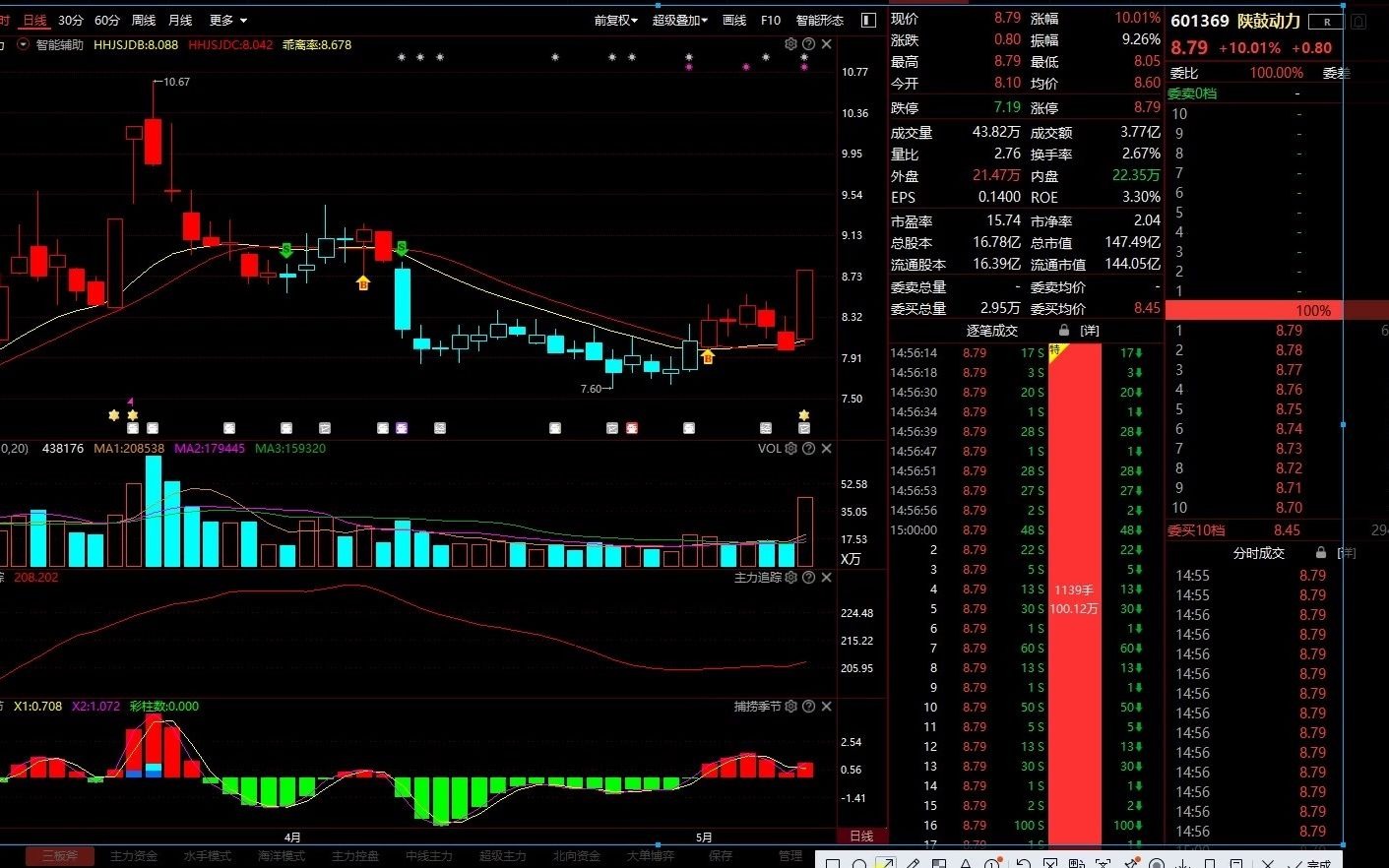The width and height of the screenshot is (1389, 868).
Task: Select the 北向资金 indicator tab
Action: (x=576, y=856)
